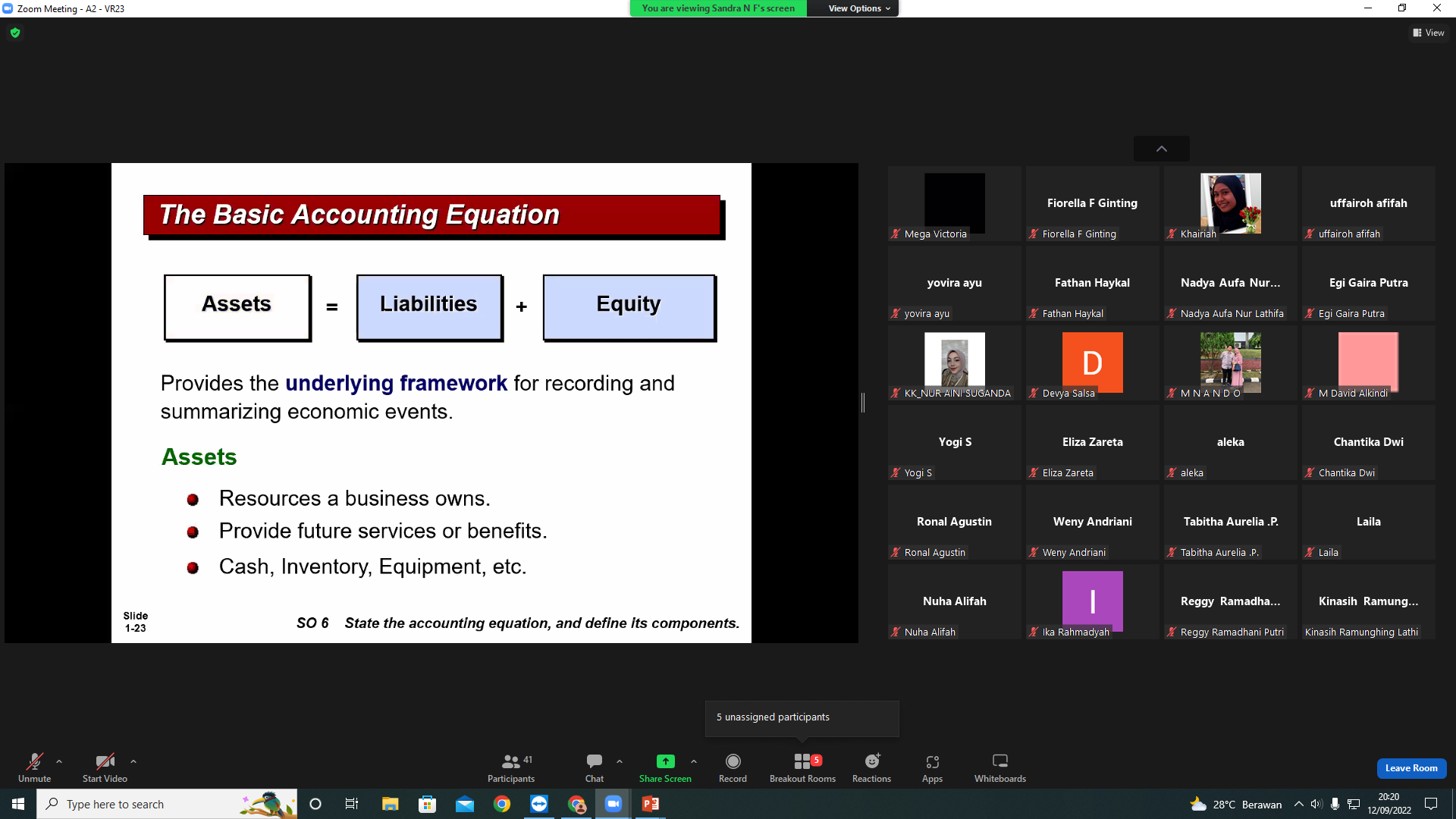Click the 5 unassigned participants tooltip
Image resolution: width=1456 pixels, height=819 pixels.
tap(802, 717)
